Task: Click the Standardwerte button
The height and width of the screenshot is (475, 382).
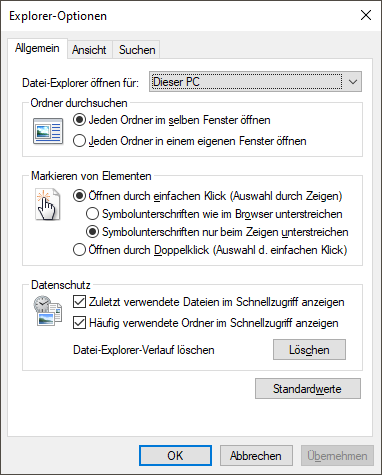Action: 308,389
